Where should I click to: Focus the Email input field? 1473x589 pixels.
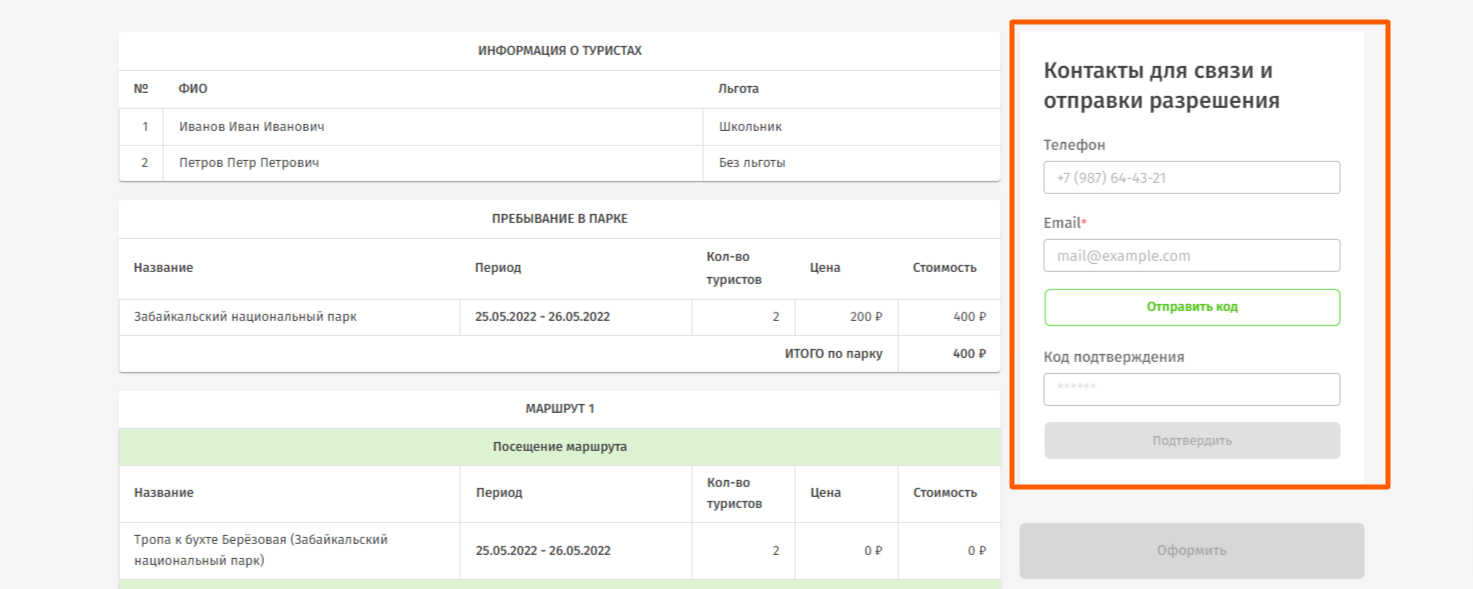tap(1191, 256)
